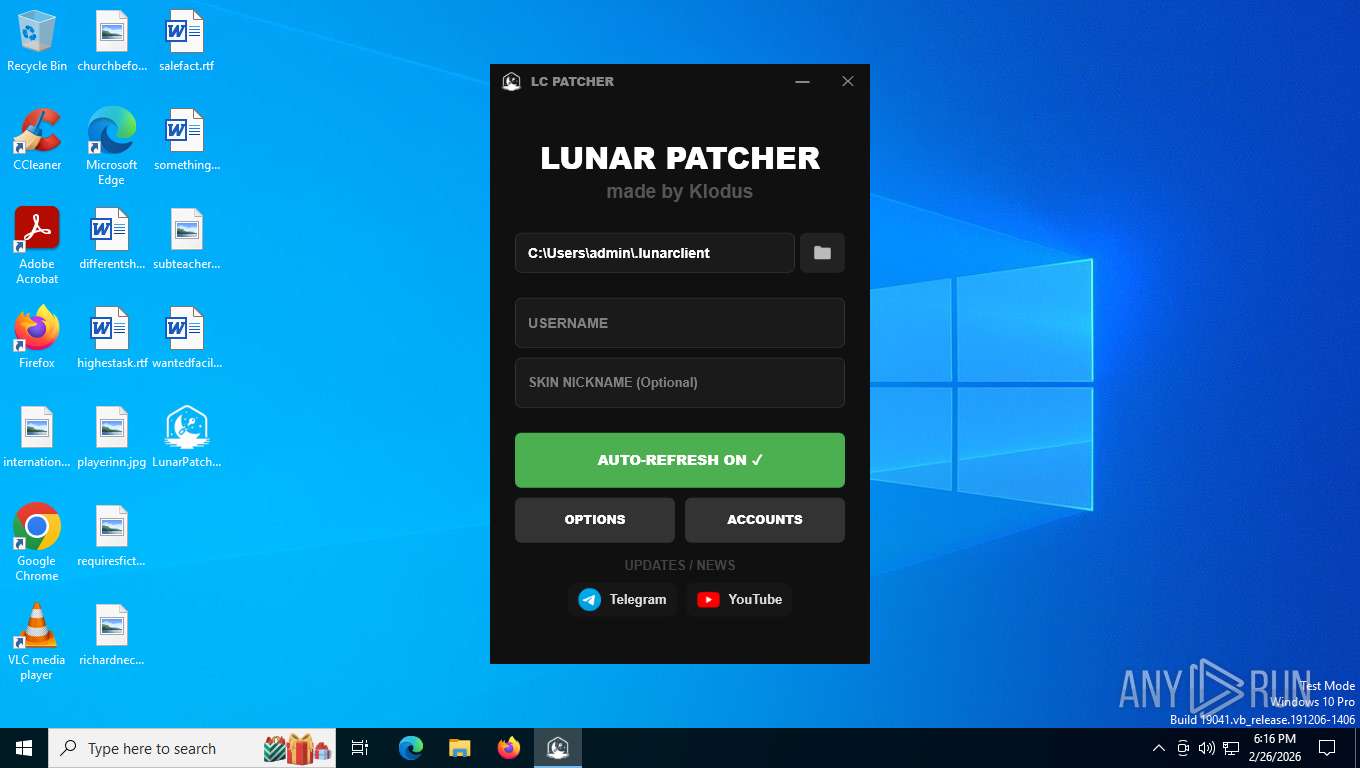This screenshot has height=768, width=1360.
Task: Select the playerinn.jpg file icon
Action: click(x=112, y=437)
